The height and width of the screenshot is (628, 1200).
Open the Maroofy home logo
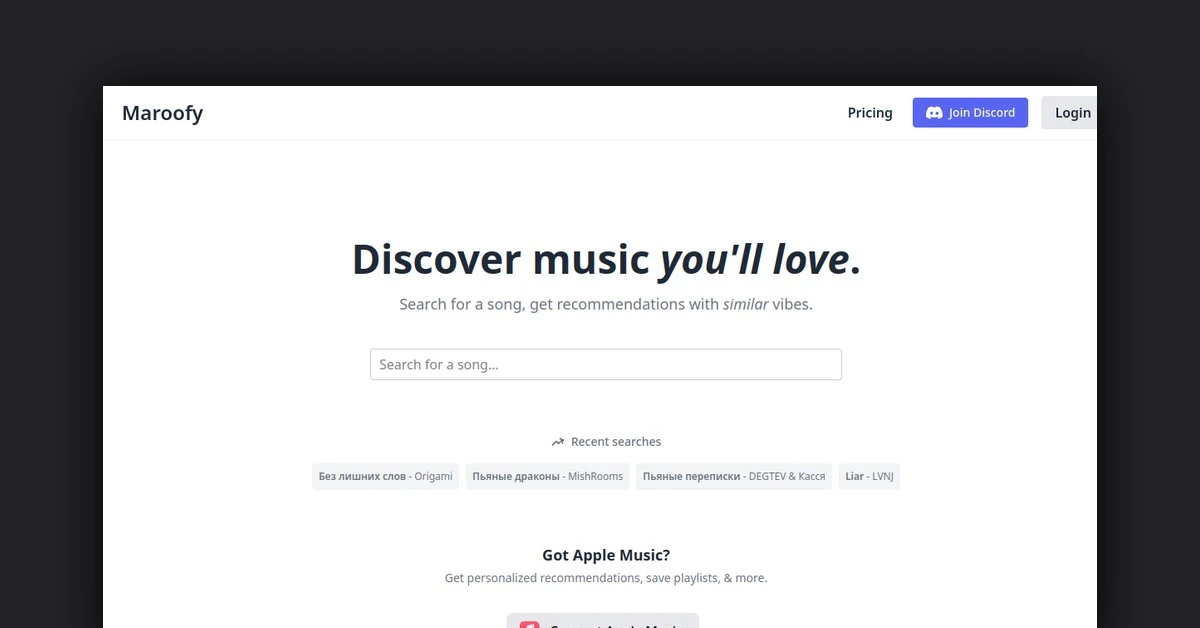click(x=162, y=113)
